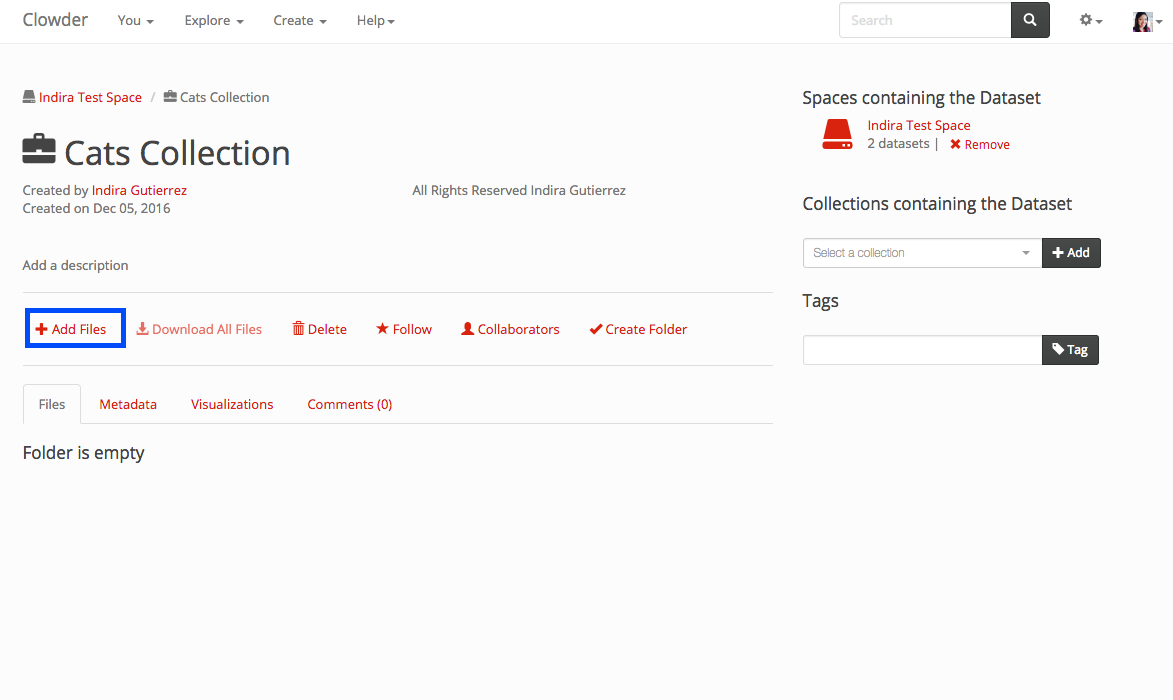Click the red Indira Test Space drive icon

click(x=837, y=135)
